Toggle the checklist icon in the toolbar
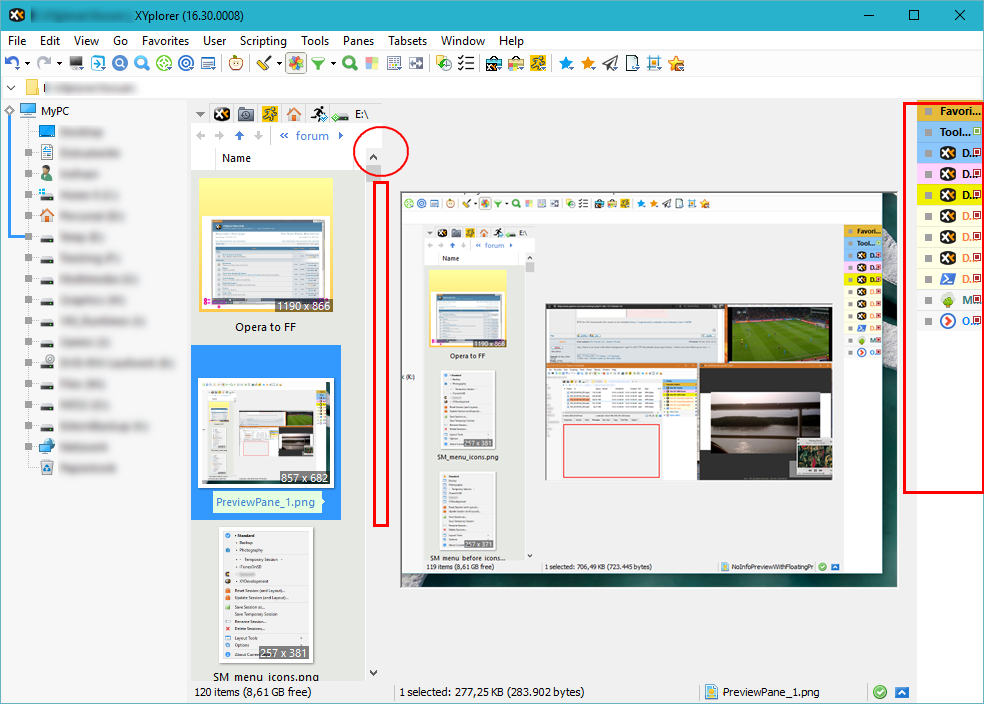984x704 pixels. tap(466, 63)
